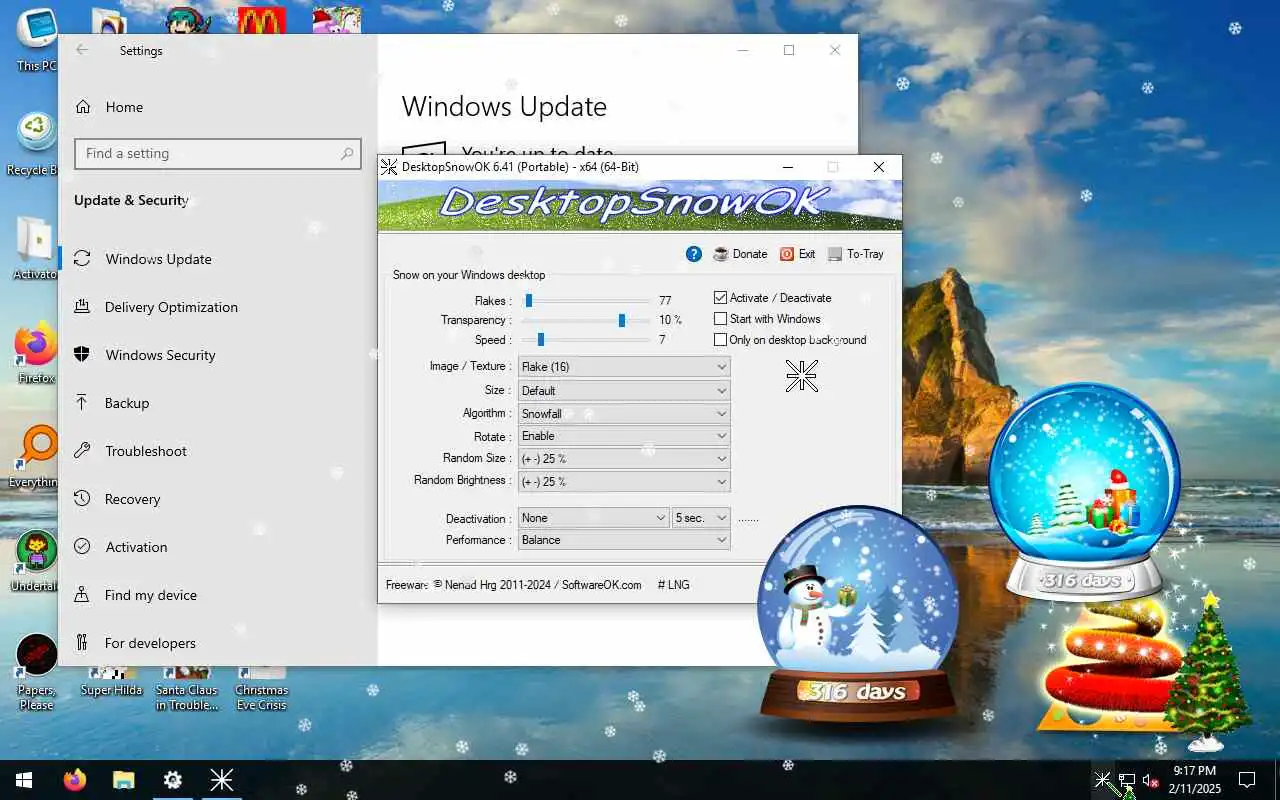Select Windows Security in Settings sidebar
1280x800 pixels.
[x=217, y=355]
